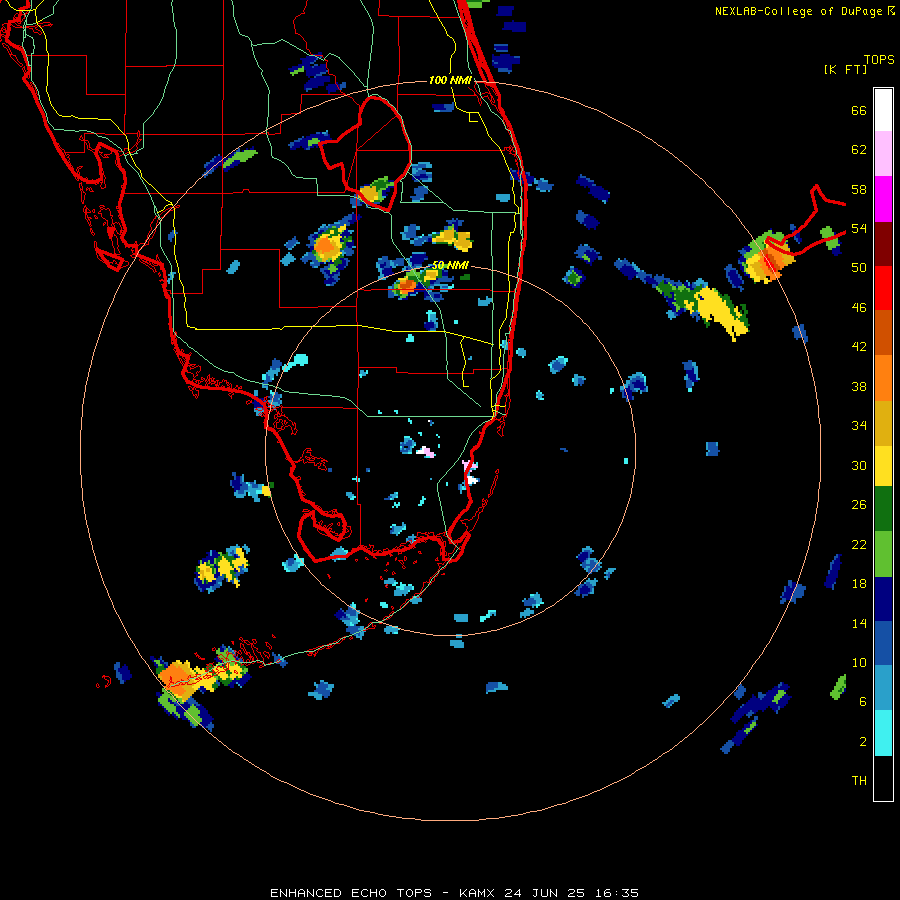
Task: Select the 26 legend value
Action: tap(859, 505)
